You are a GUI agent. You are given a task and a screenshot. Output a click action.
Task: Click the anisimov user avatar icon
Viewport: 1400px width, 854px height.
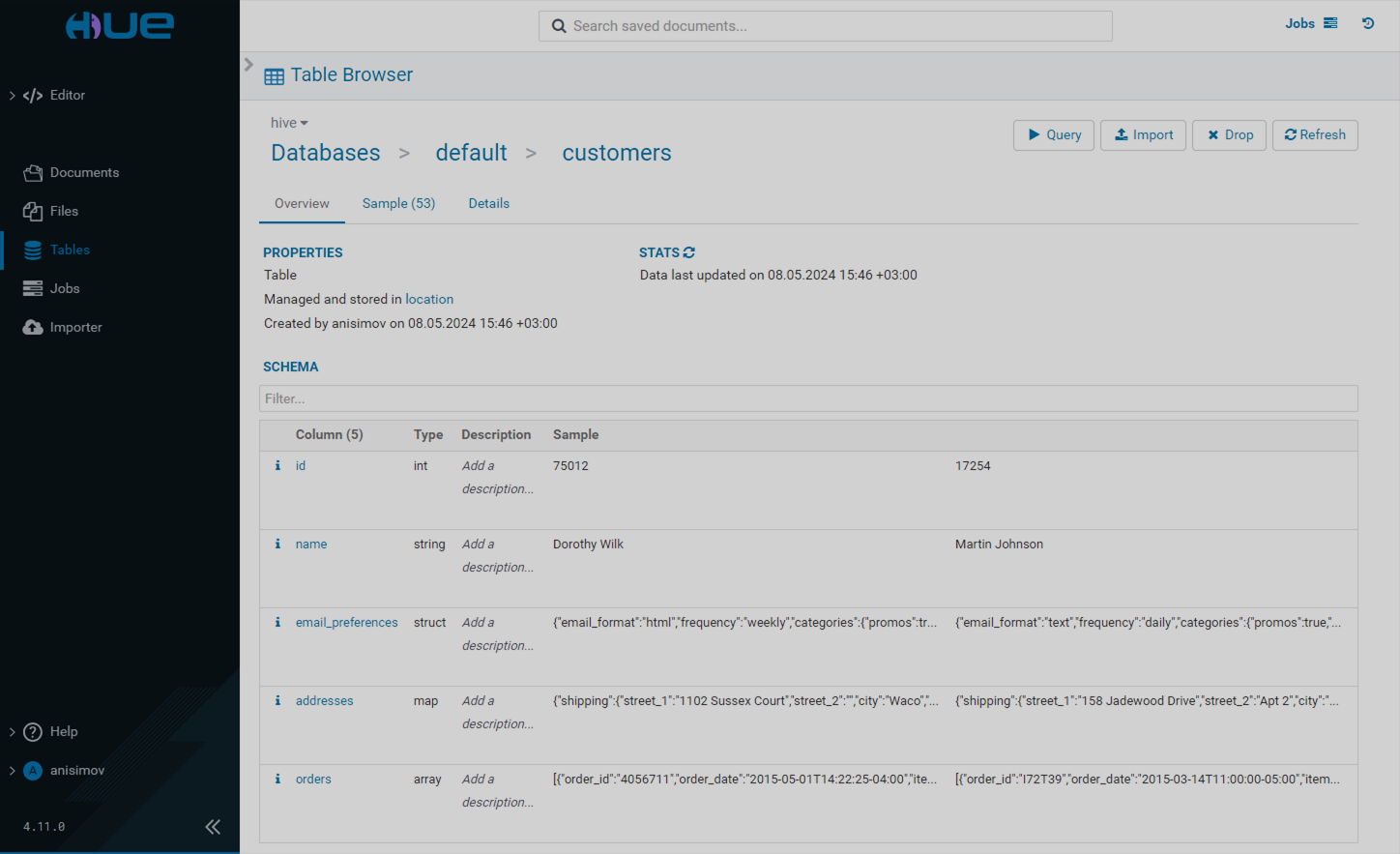click(33, 770)
